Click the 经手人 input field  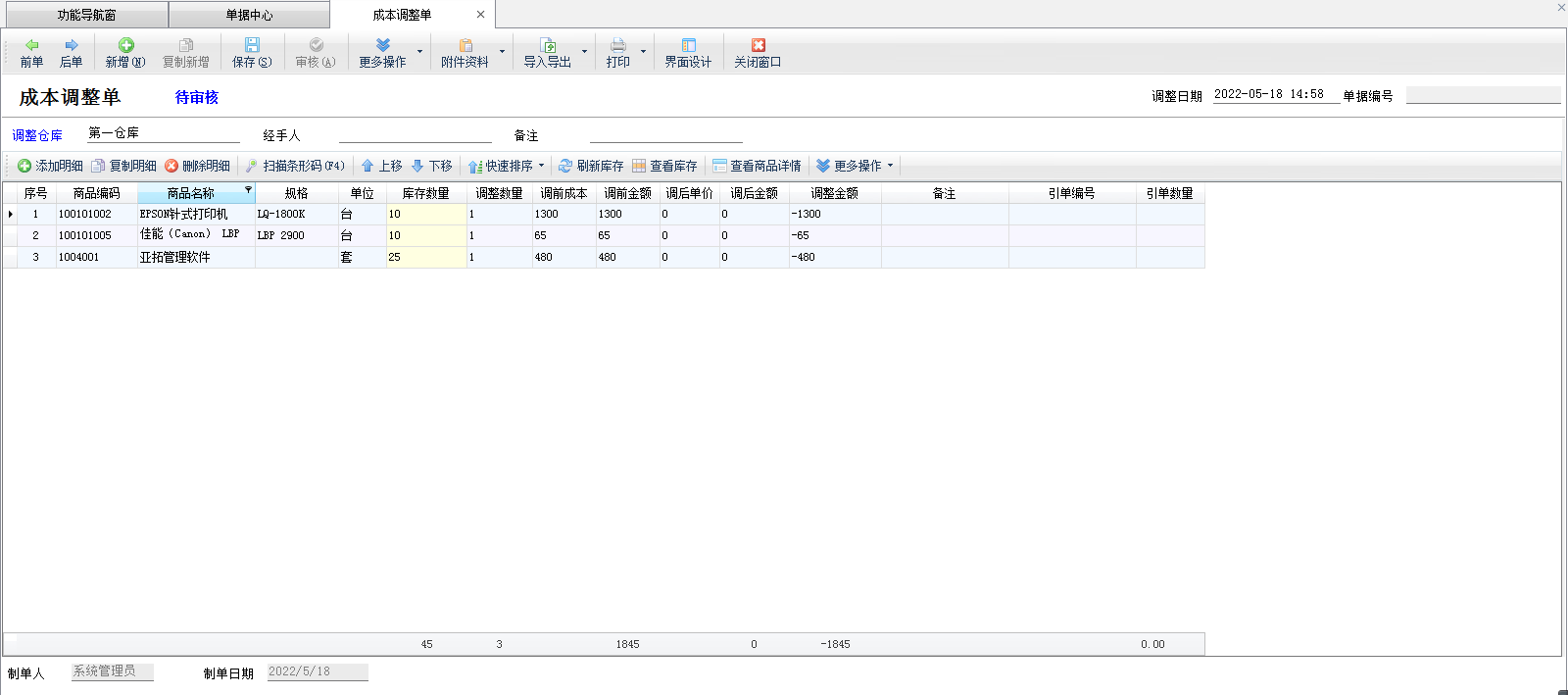coord(415,134)
